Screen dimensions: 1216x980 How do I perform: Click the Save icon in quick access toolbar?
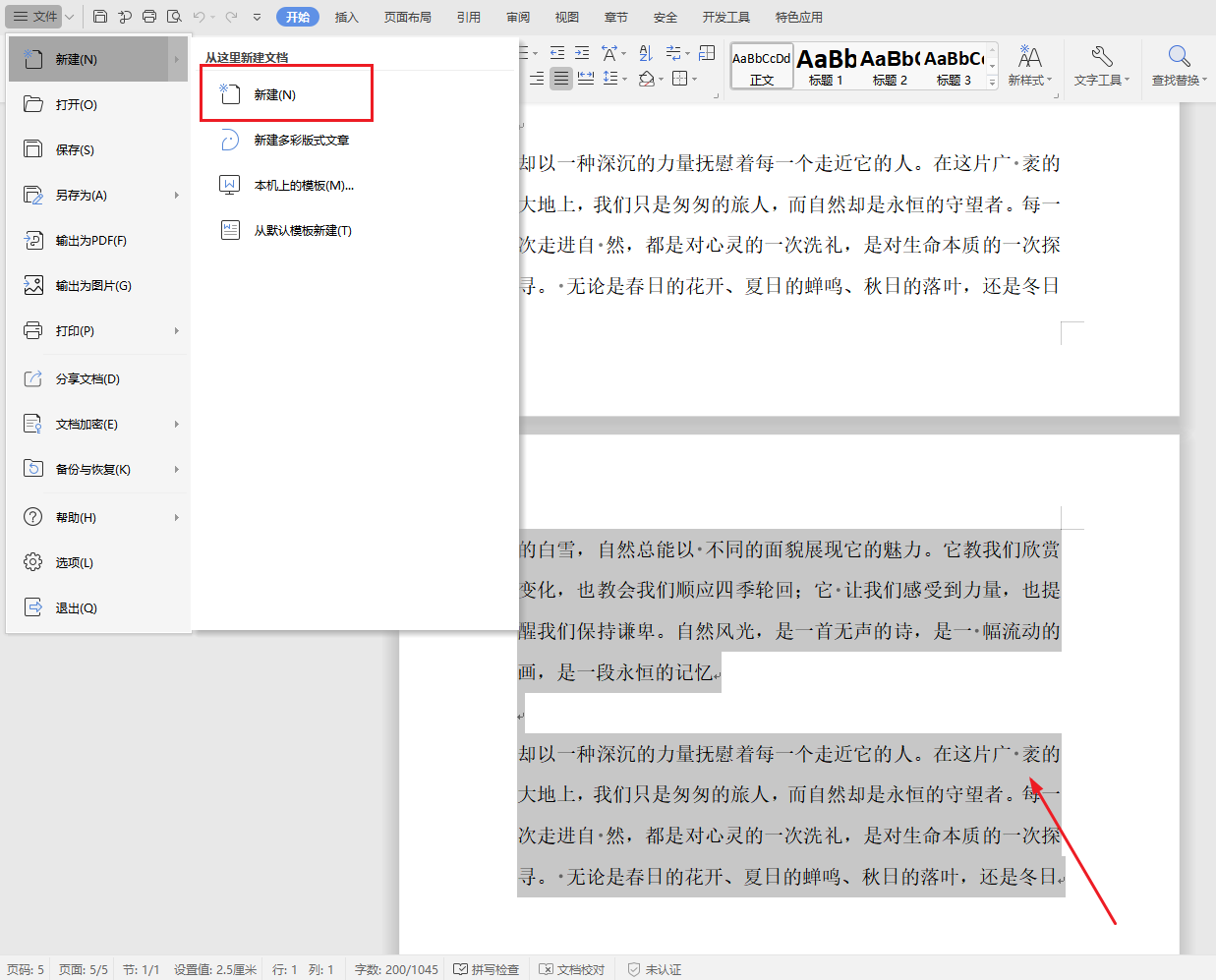100,16
